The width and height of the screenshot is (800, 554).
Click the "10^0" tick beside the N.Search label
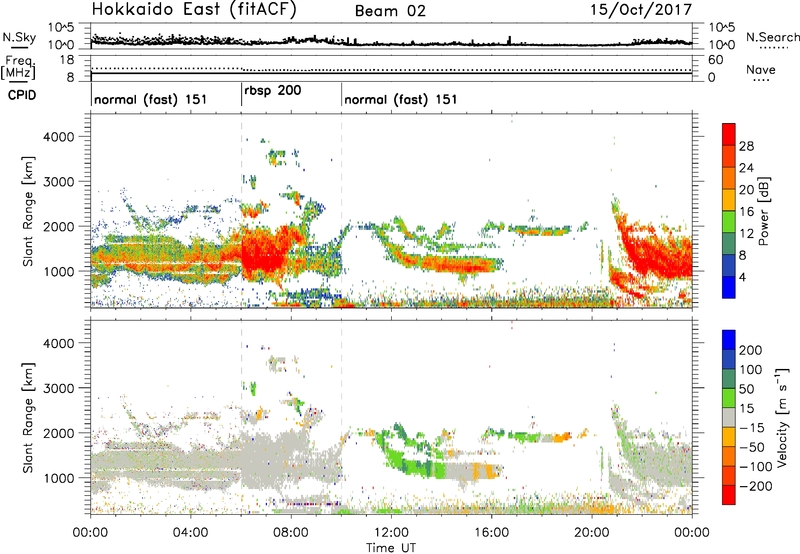(722, 45)
